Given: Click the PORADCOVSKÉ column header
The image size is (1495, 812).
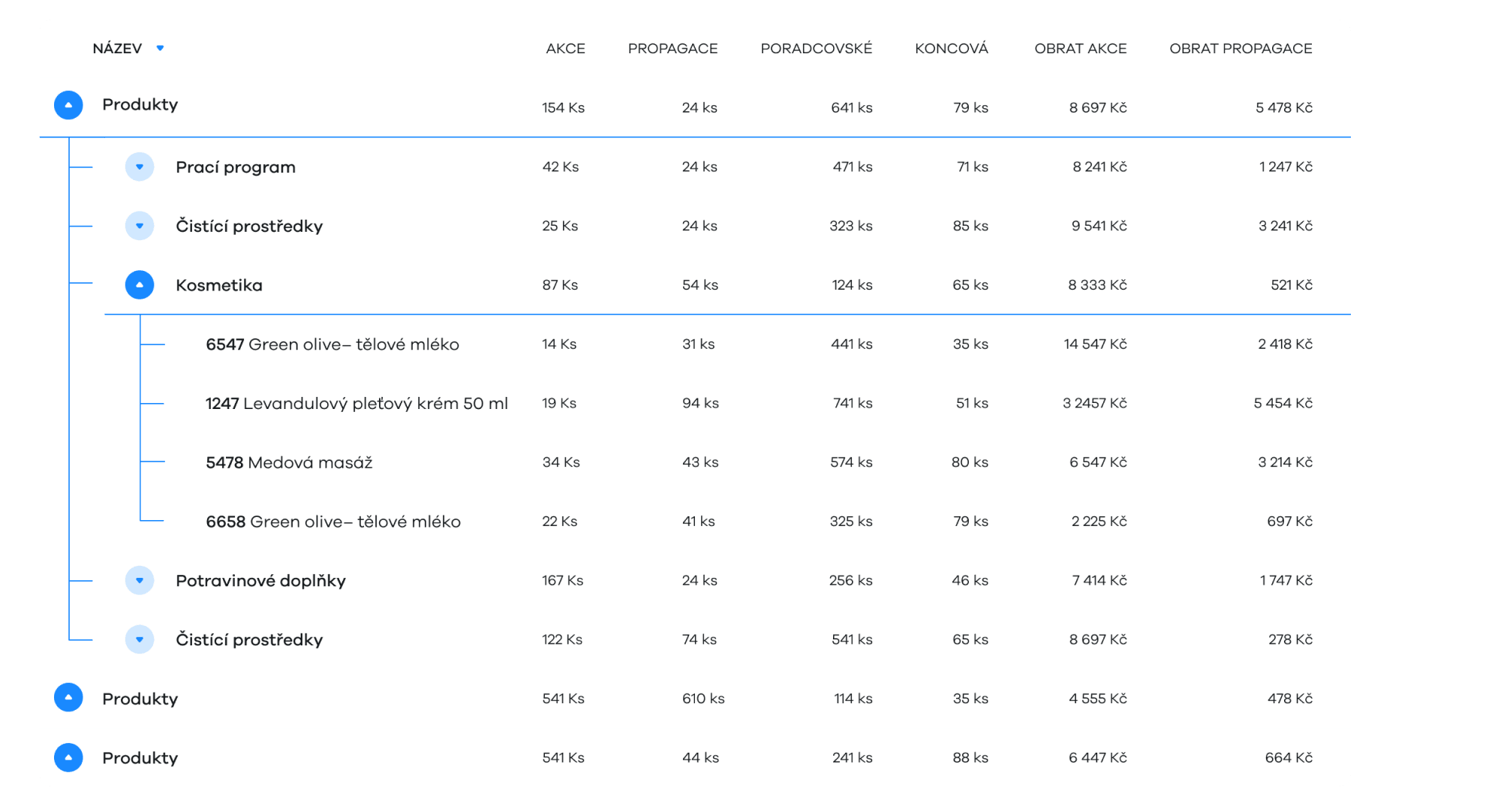Looking at the screenshot, I should pyautogui.click(x=816, y=49).
